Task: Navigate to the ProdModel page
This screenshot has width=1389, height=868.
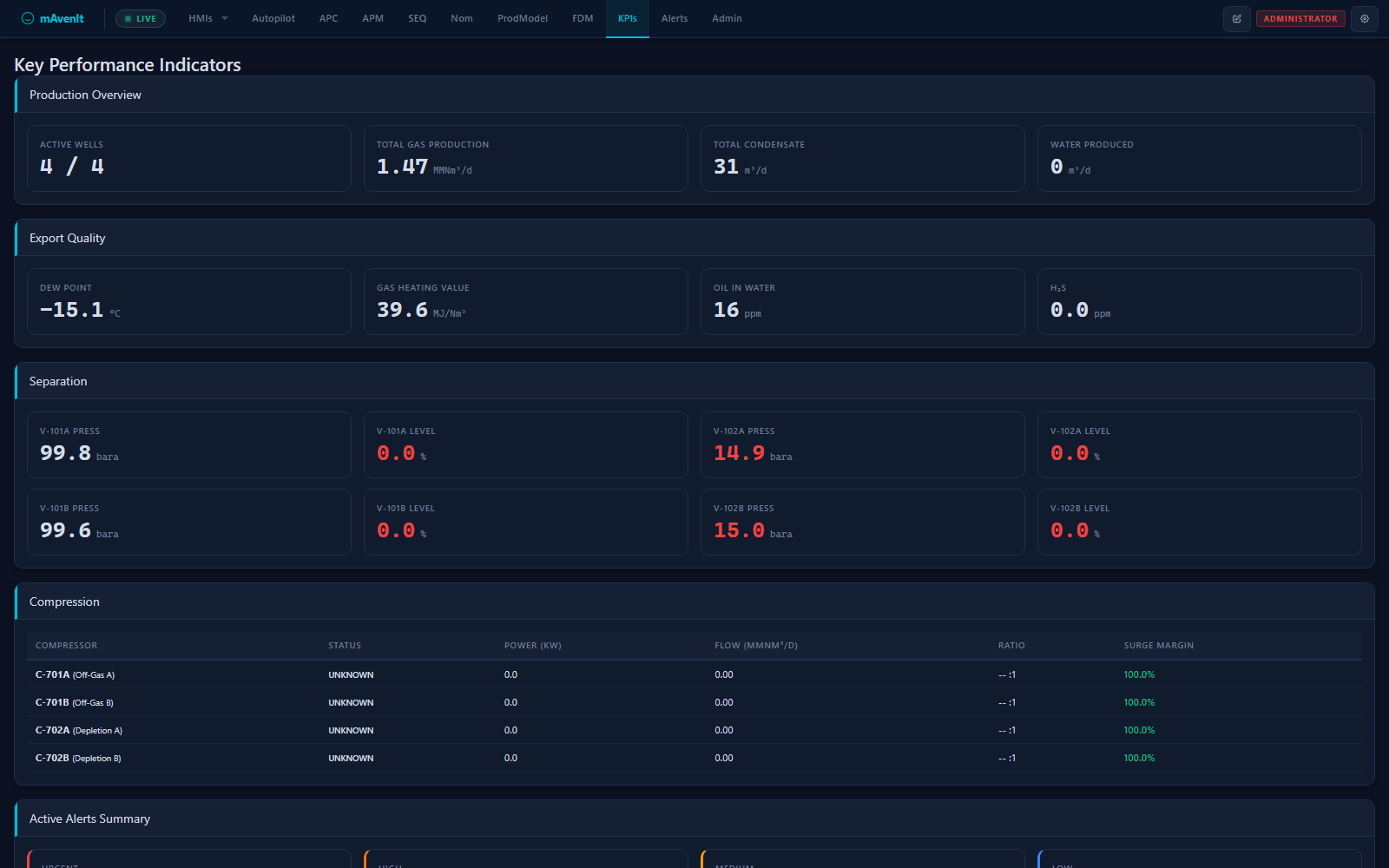Action: (522, 17)
